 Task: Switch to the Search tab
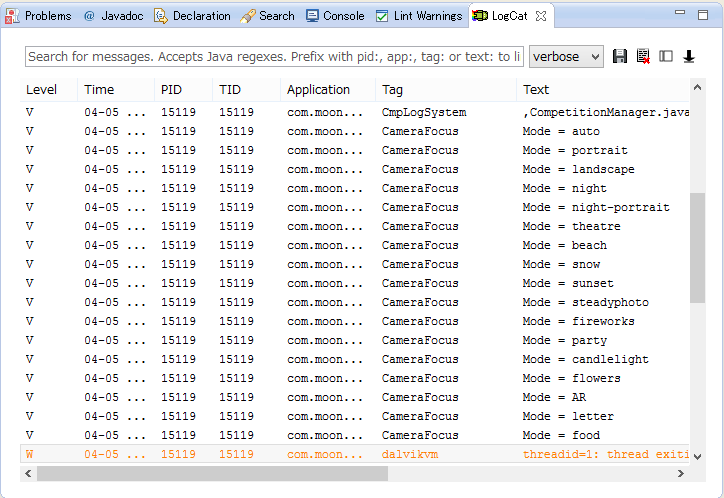click(x=267, y=16)
